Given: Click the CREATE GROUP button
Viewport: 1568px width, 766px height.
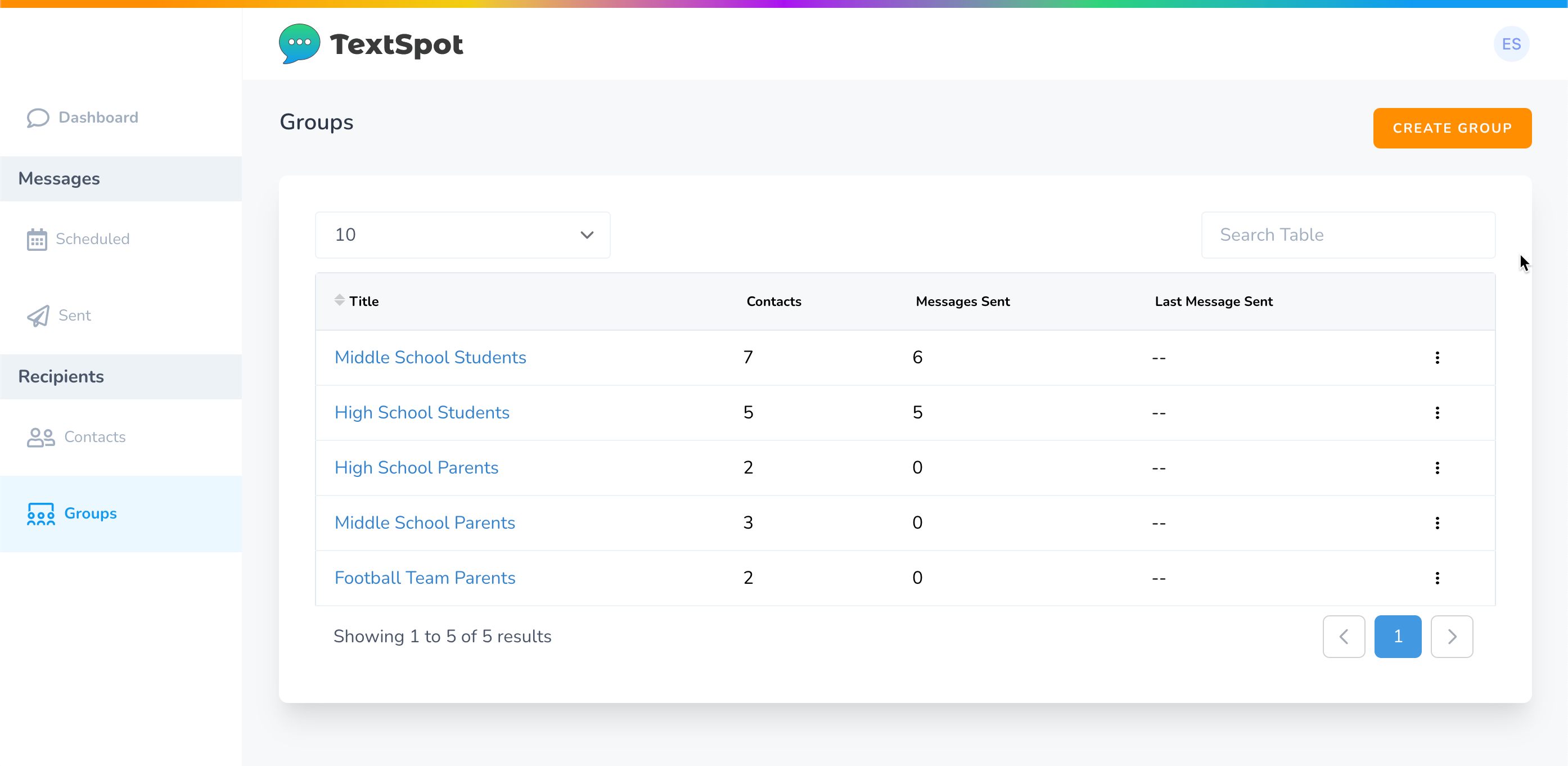Looking at the screenshot, I should [x=1452, y=127].
